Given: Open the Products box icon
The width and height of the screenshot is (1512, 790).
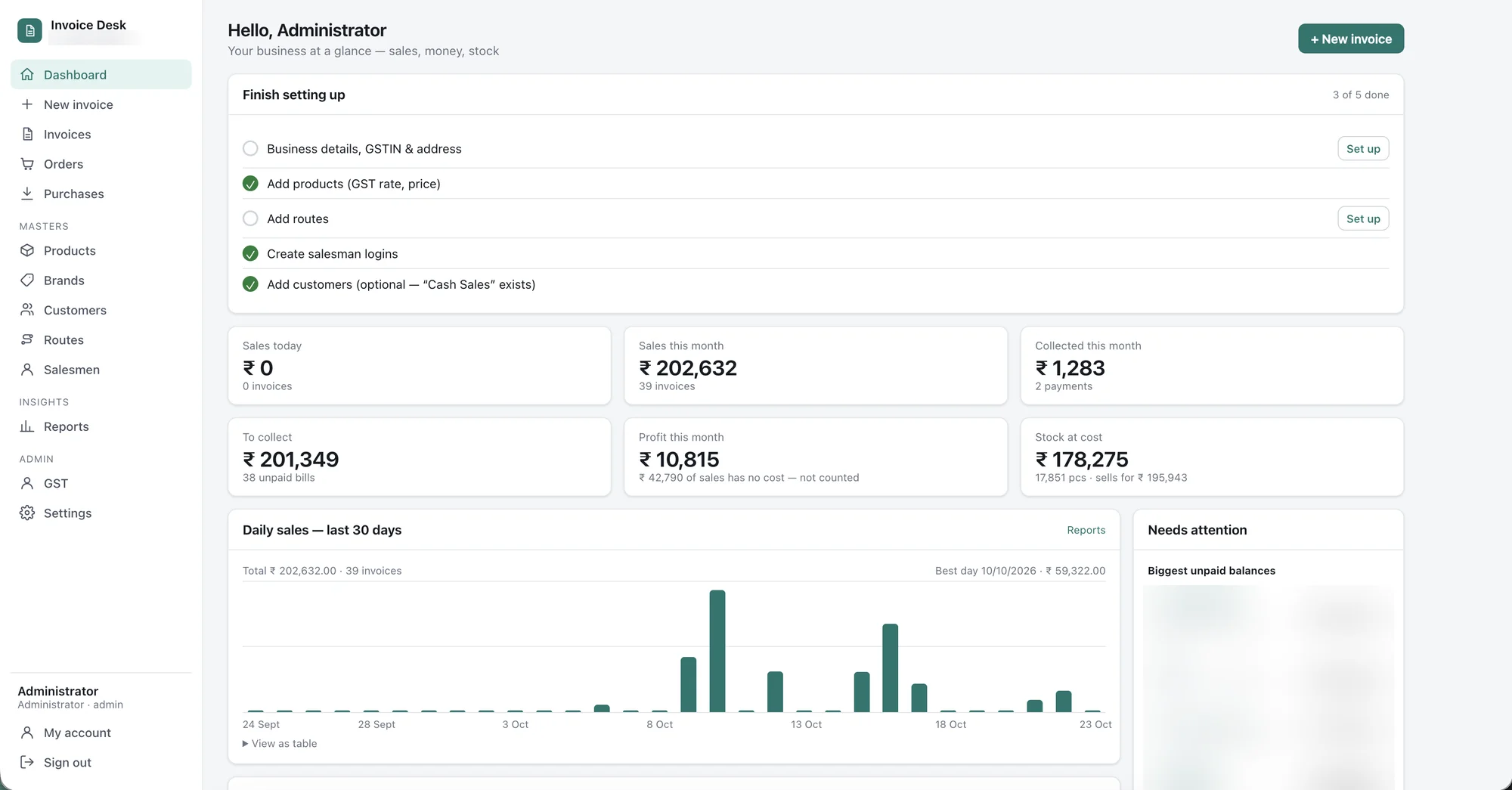Looking at the screenshot, I should [27, 250].
